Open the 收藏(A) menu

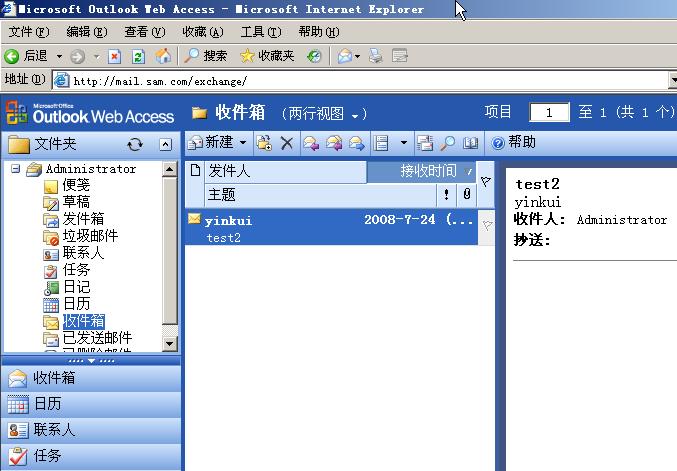click(x=202, y=32)
